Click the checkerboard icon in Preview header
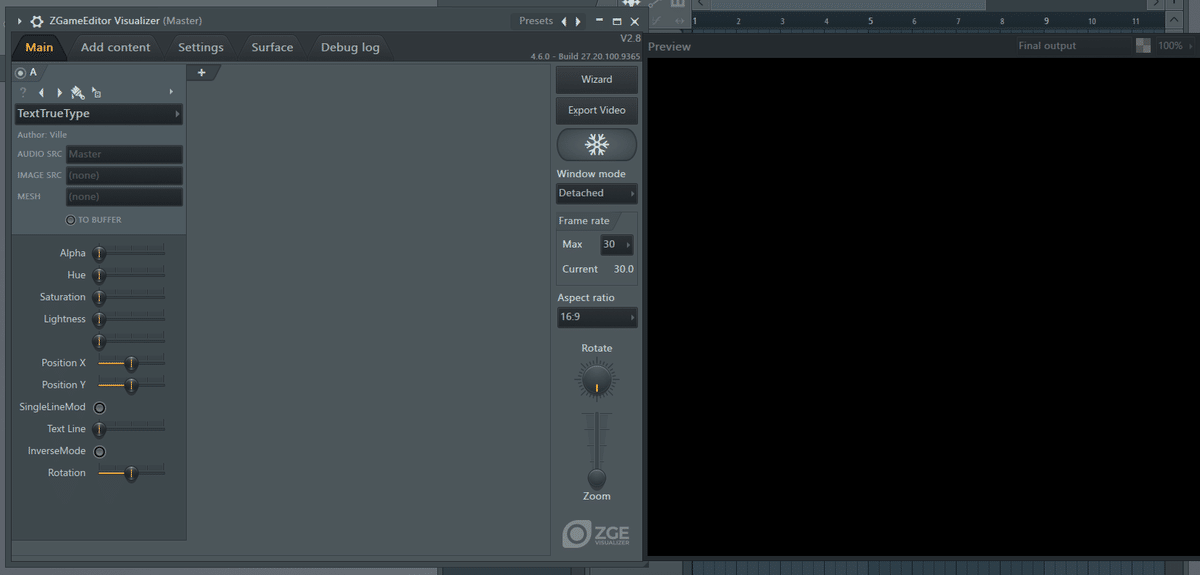Viewport: 1200px width, 575px height. (x=1143, y=46)
